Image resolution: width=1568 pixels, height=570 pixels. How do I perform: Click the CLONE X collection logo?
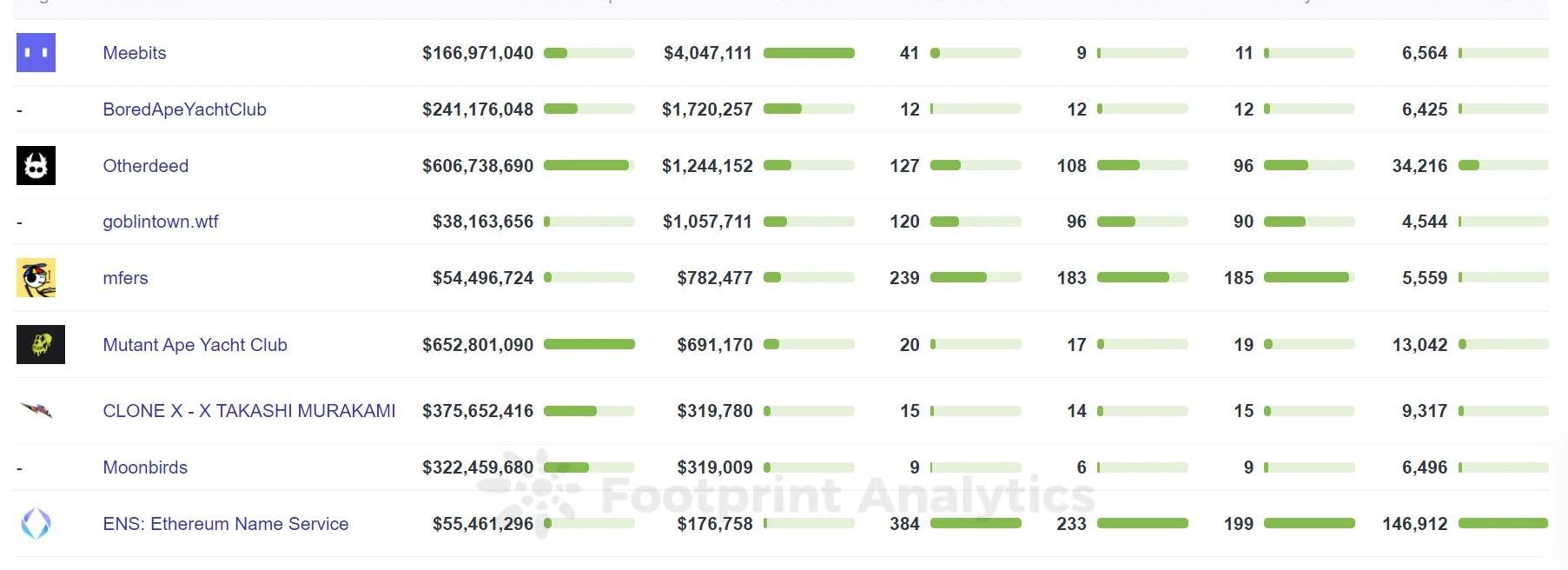36,410
